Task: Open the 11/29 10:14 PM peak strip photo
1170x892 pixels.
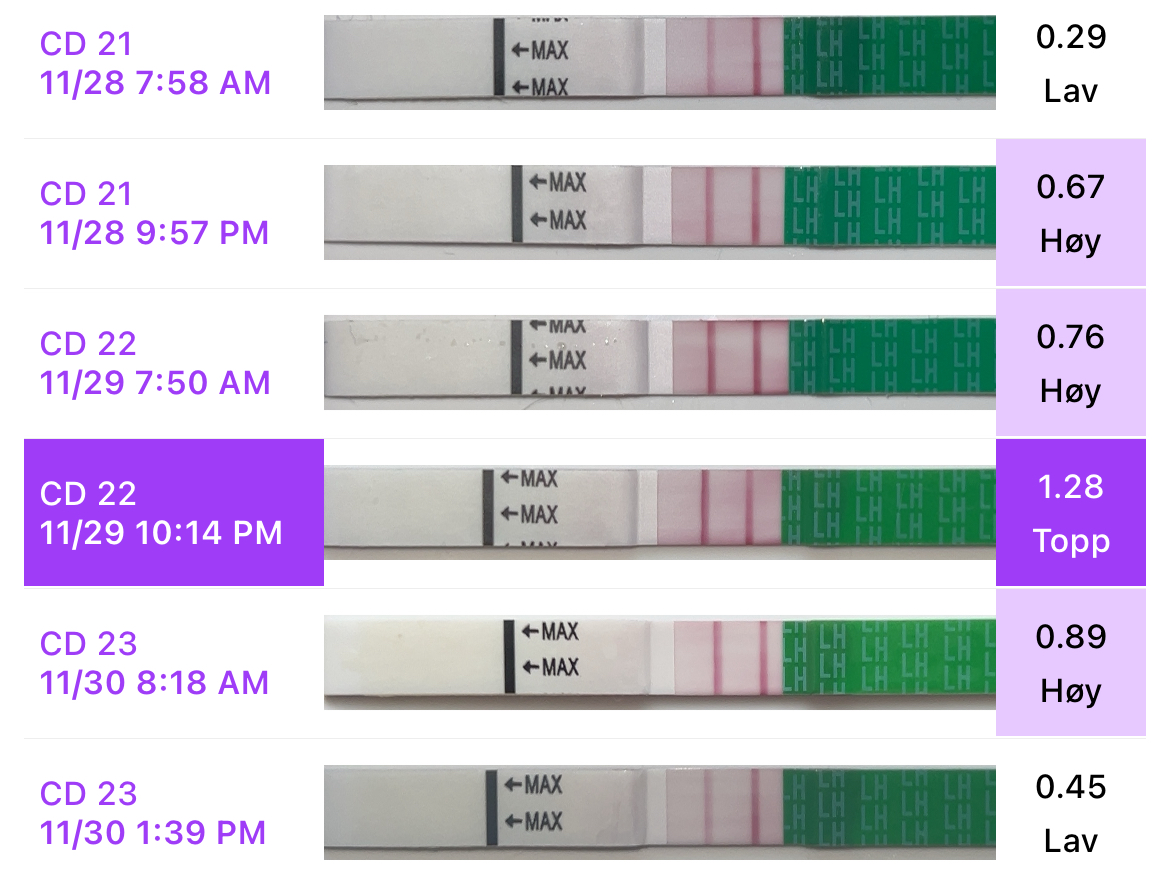Action: 659,508
